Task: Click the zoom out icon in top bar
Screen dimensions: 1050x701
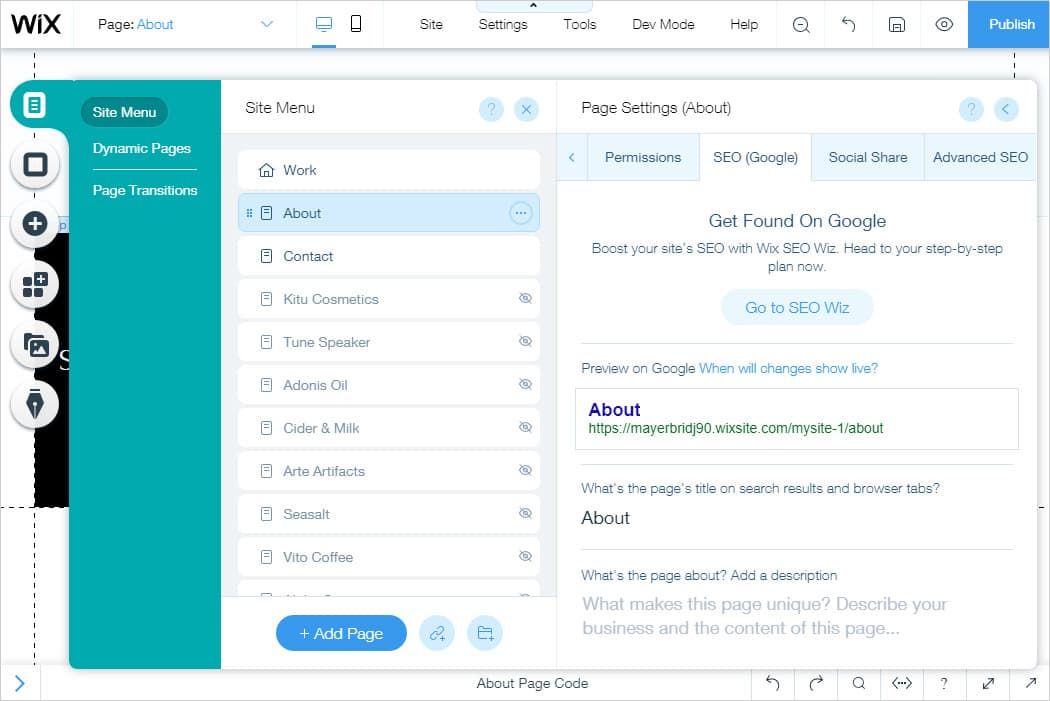Action: (801, 24)
